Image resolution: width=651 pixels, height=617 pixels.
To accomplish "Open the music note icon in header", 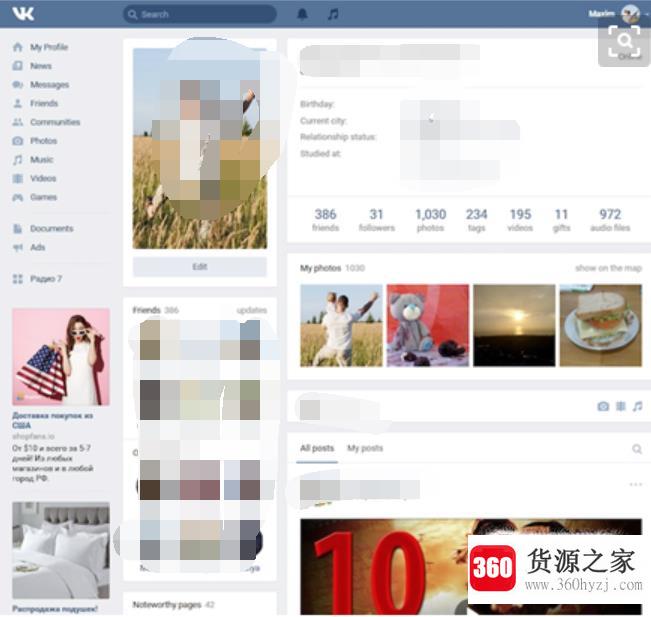I will pos(333,14).
